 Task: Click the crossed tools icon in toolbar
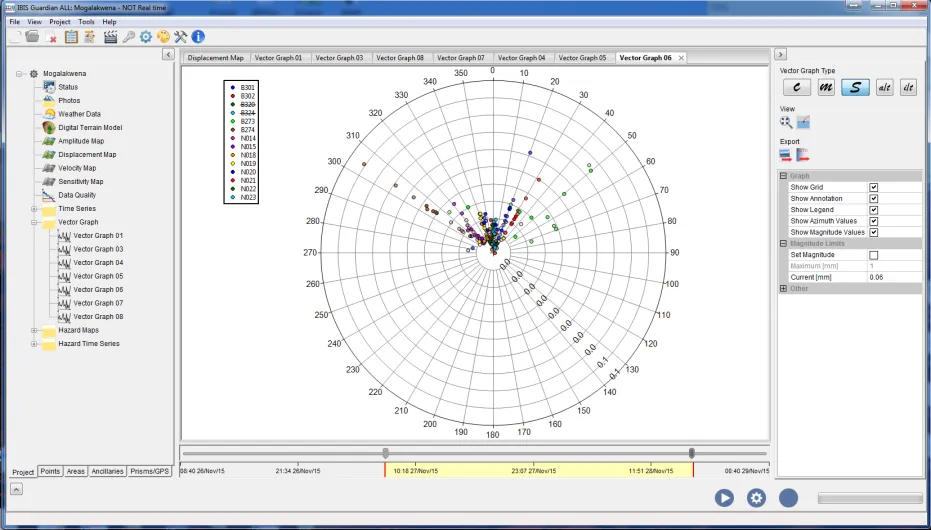coord(180,37)
